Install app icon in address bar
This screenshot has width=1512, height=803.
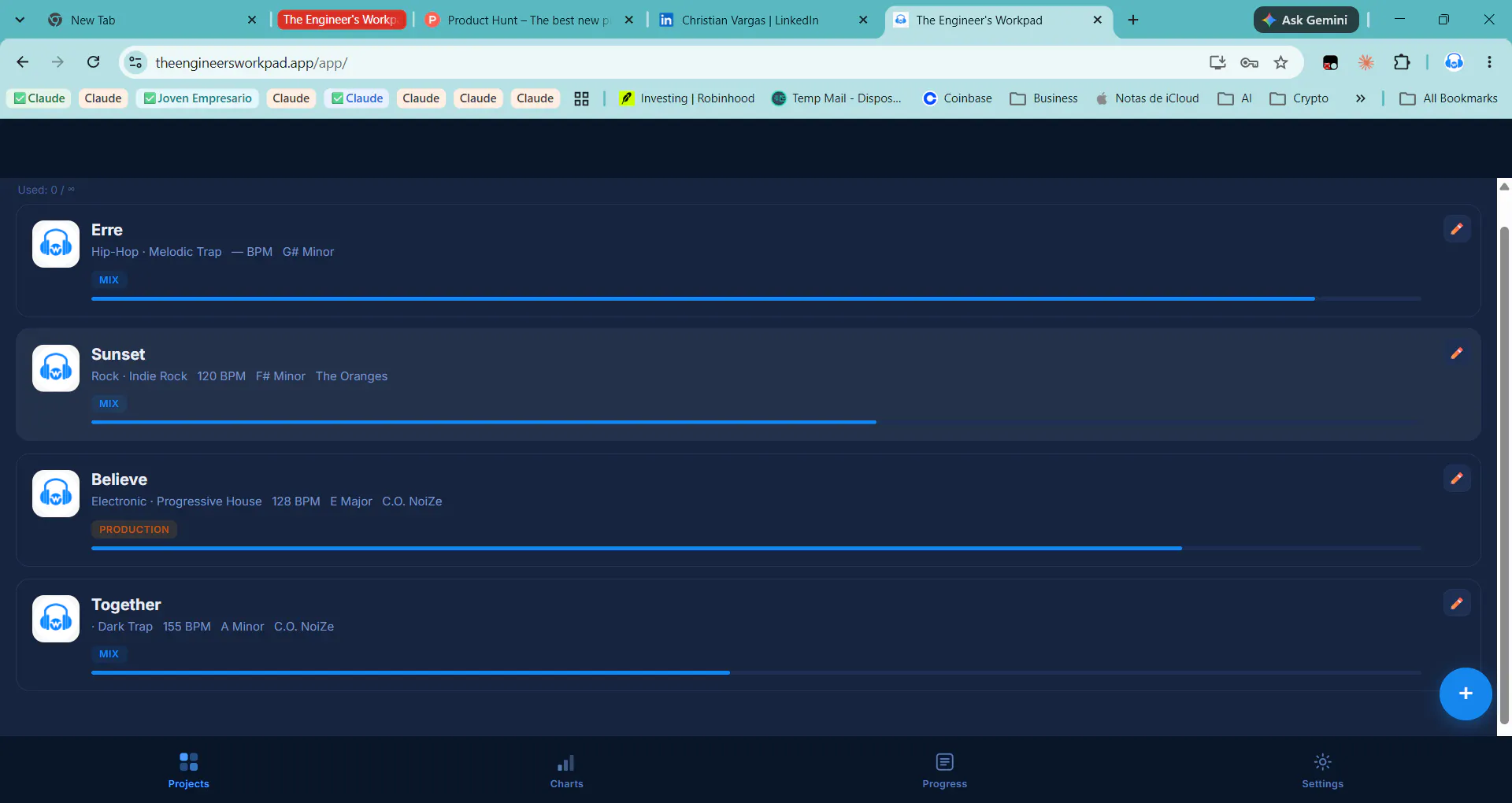pyautogui.click(x=1217, y=62)
